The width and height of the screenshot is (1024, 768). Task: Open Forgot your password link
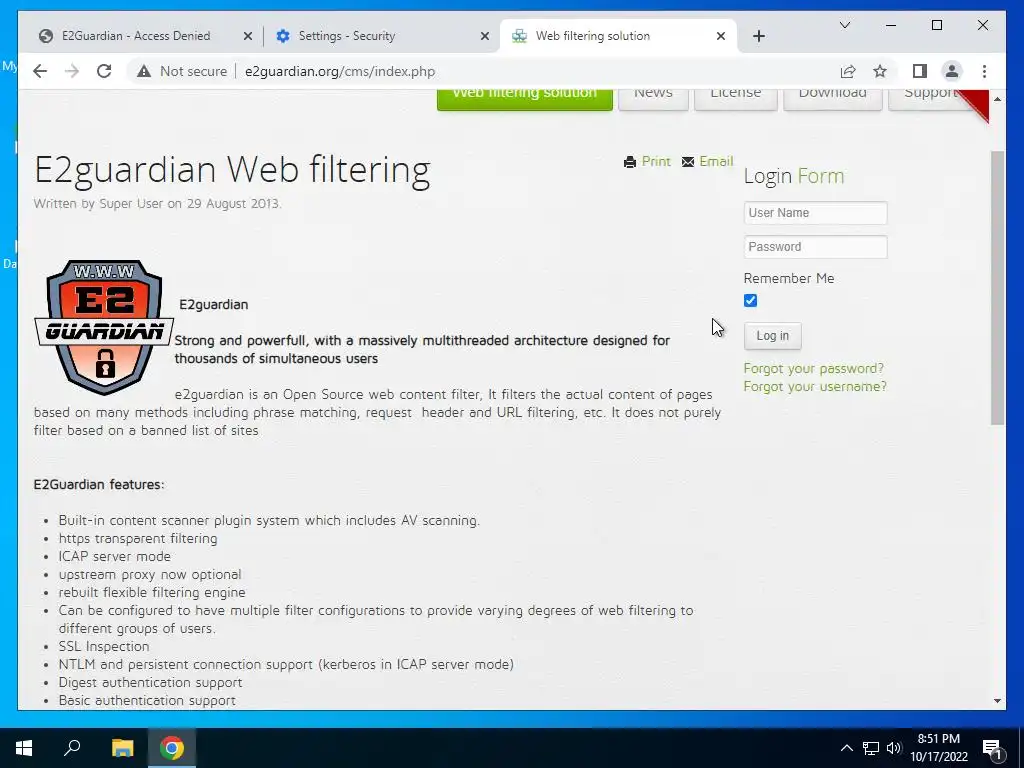pos(814,368)
